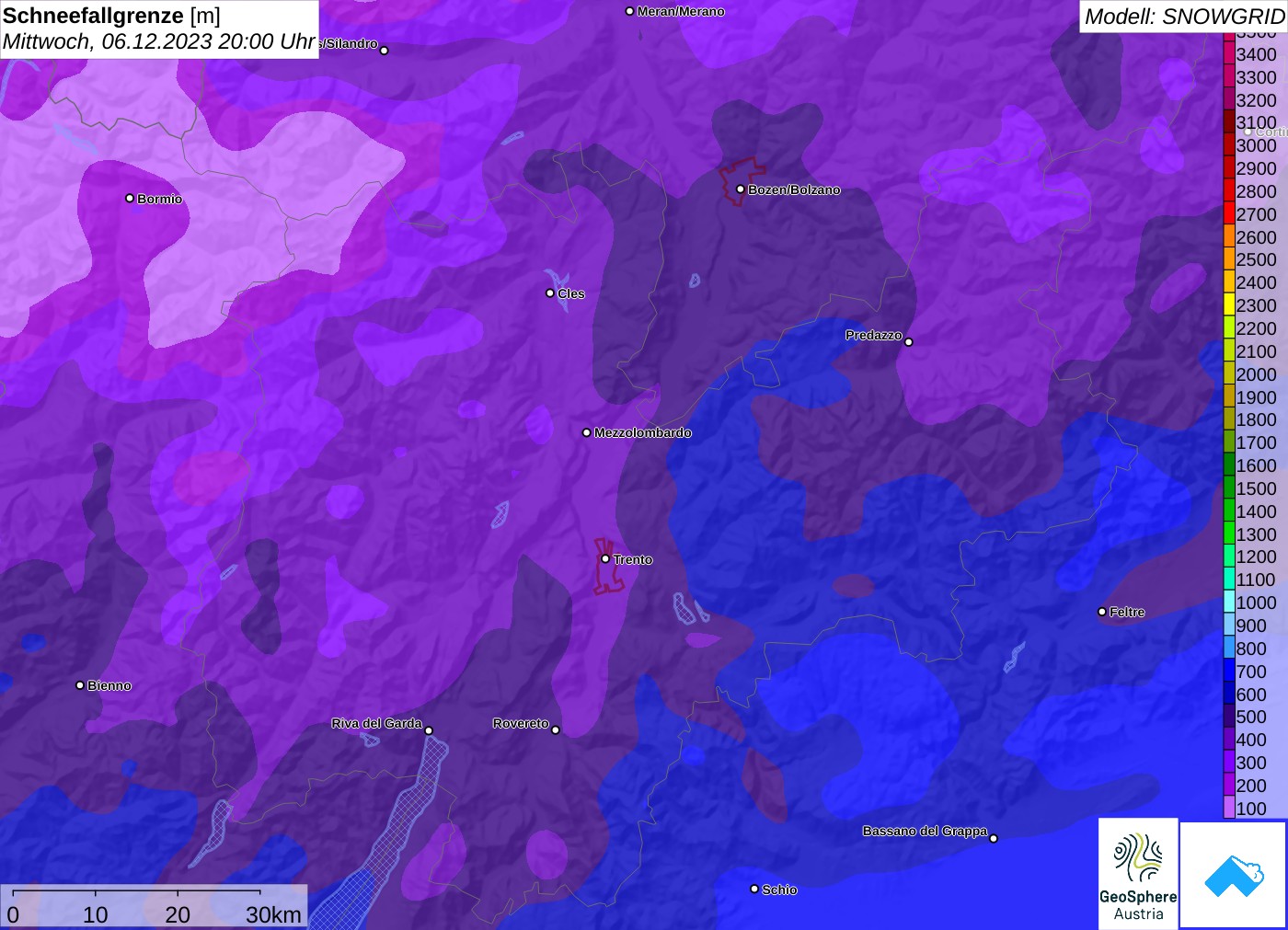The image size is (1288, 930).
Task: Click the '1200' legend value
Action: point(1256,557)
